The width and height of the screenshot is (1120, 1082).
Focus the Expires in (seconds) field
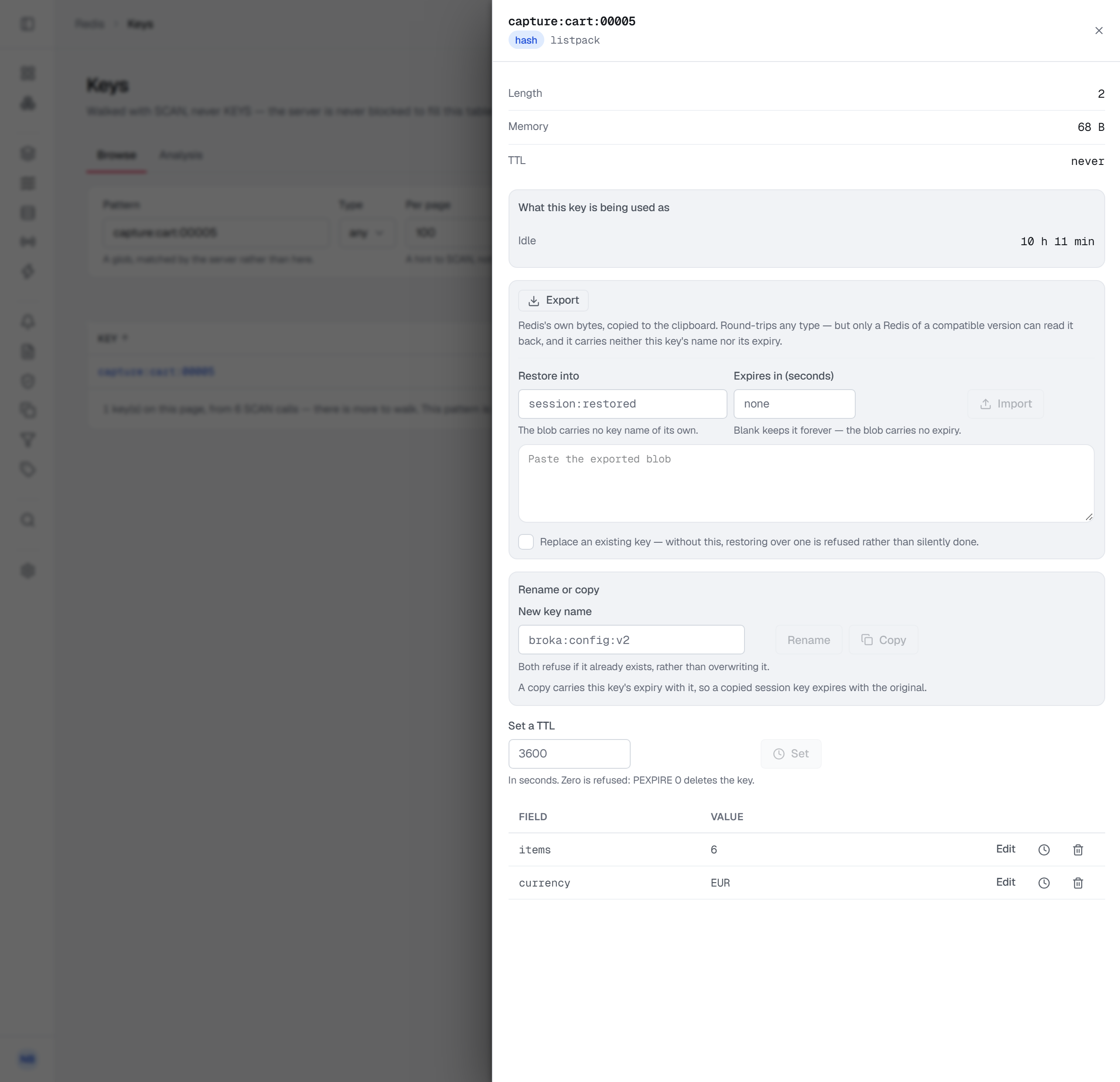point(794,404)
